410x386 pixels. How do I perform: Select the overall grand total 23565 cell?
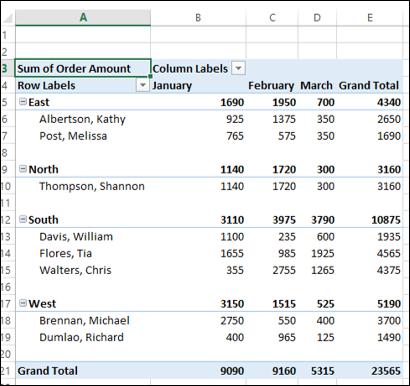click(369, 371)
